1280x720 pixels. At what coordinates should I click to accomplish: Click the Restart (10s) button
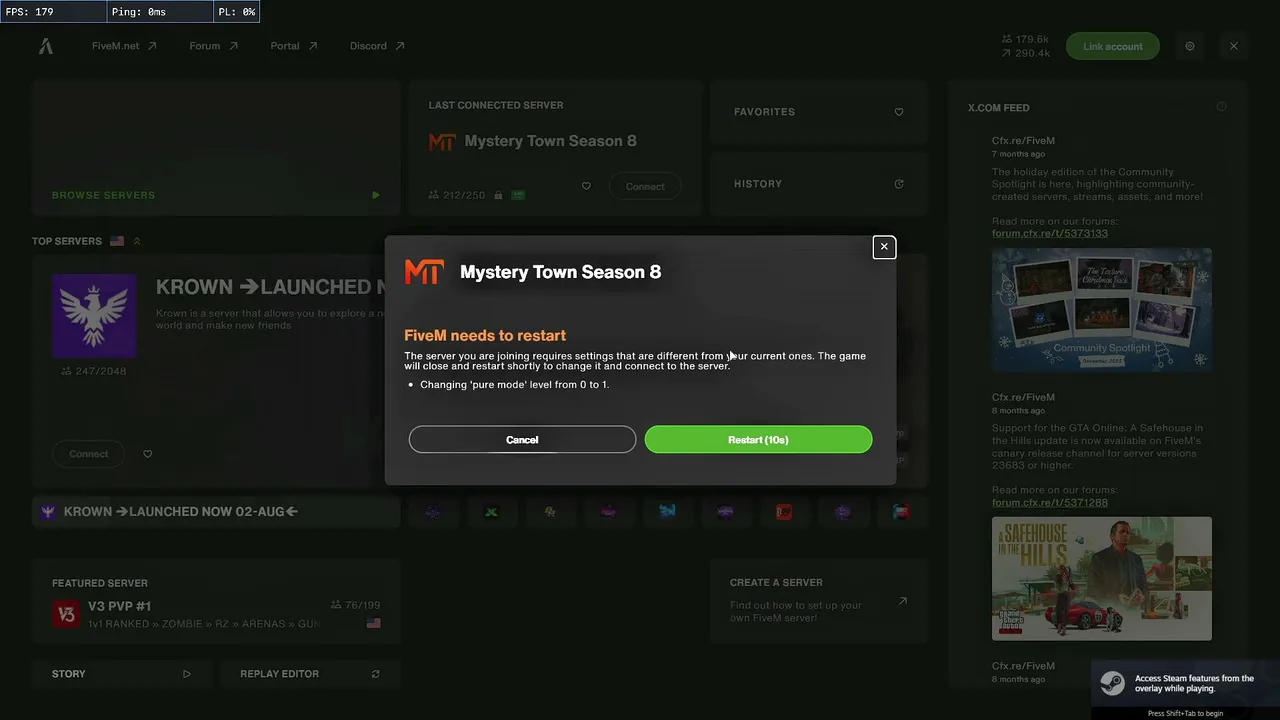[758, 439]
